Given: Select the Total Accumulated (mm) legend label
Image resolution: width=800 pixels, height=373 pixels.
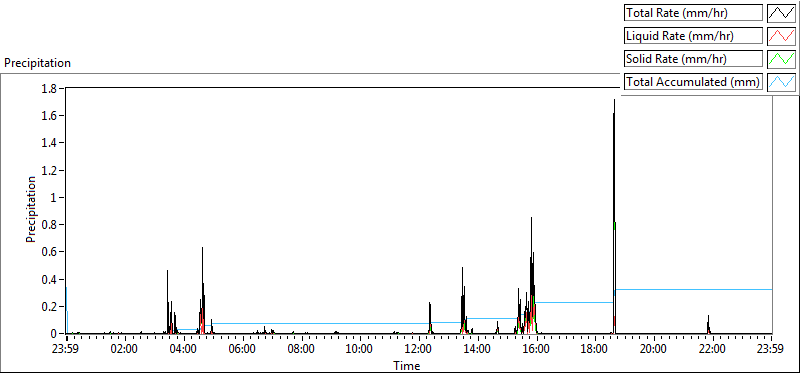Looking at the screenshot, I should (x=693, y=82).
